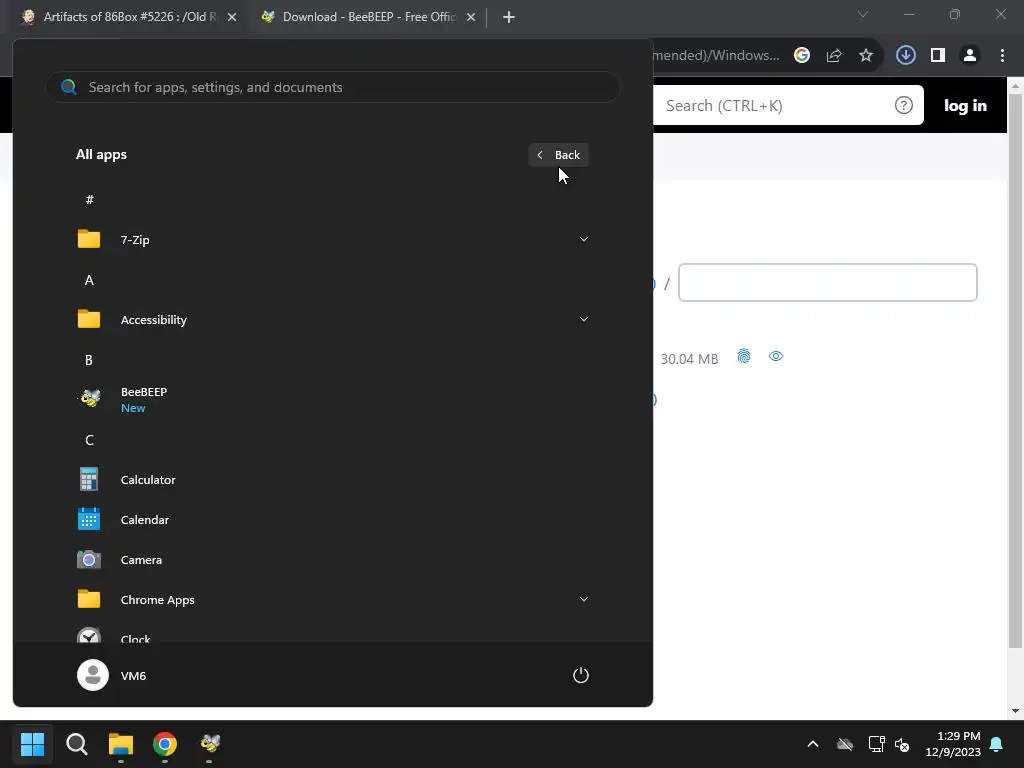Close the Download - BeeBEEP tab

pyautogui.click(x=471, y=17)
